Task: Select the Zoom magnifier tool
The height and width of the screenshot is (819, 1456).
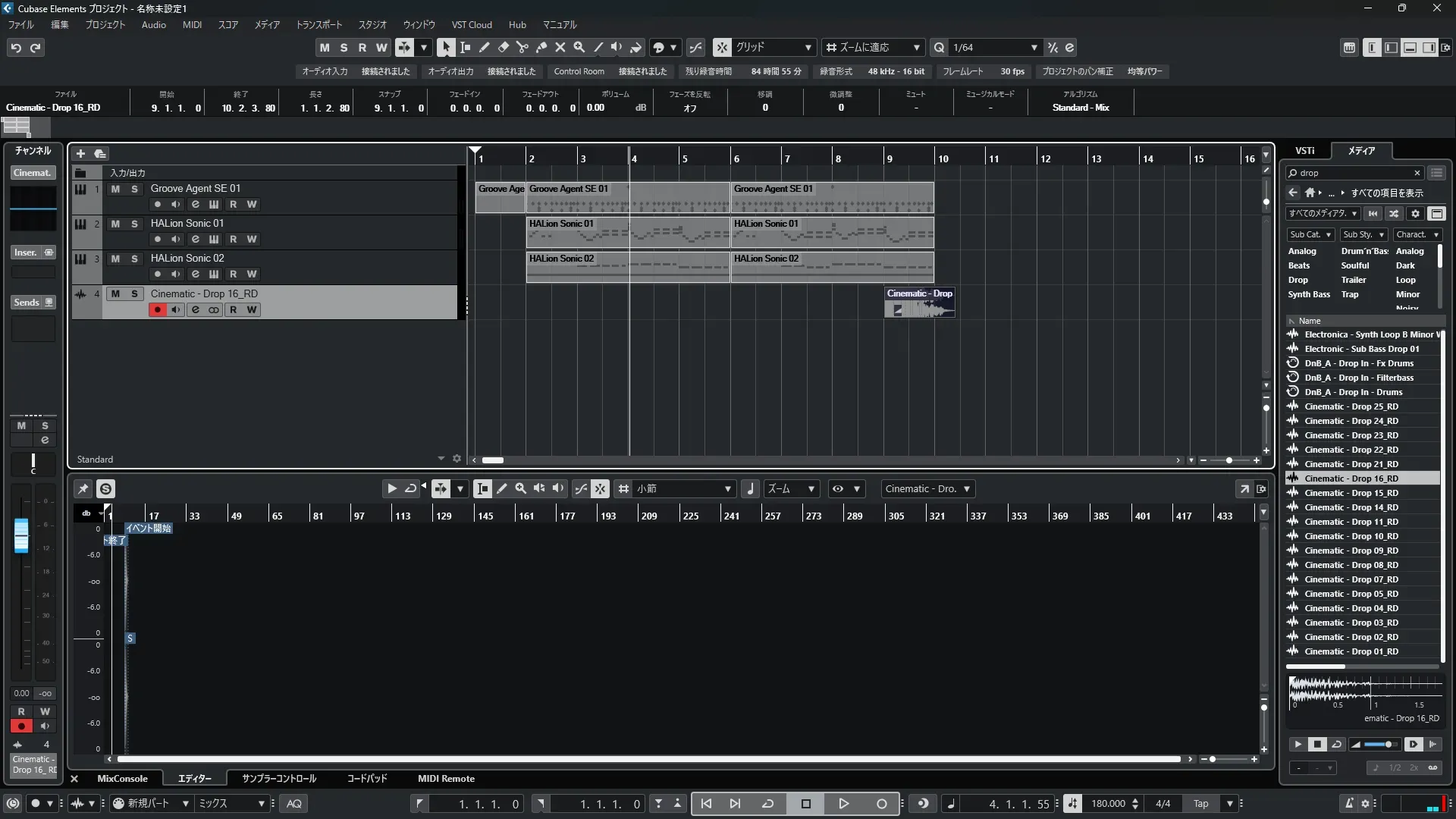Action: [x=579, y=47]
